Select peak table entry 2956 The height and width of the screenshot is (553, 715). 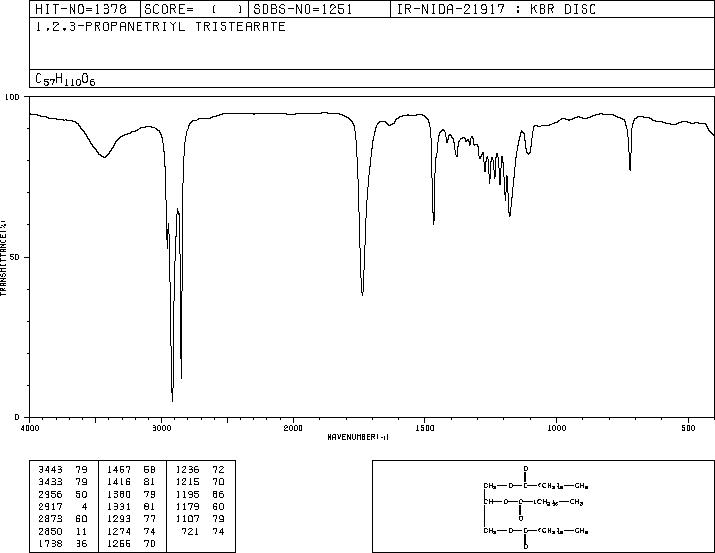(50, 494)
